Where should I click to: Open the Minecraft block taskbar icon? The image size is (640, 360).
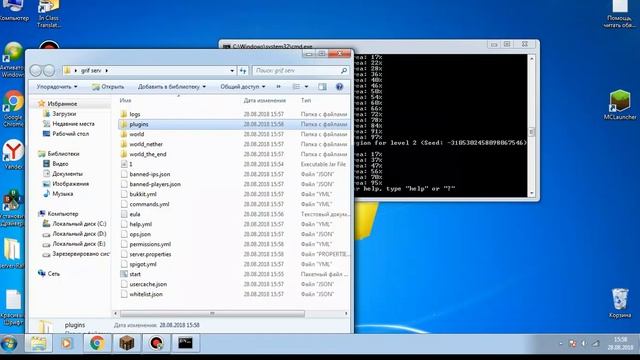tap(127, 343)
